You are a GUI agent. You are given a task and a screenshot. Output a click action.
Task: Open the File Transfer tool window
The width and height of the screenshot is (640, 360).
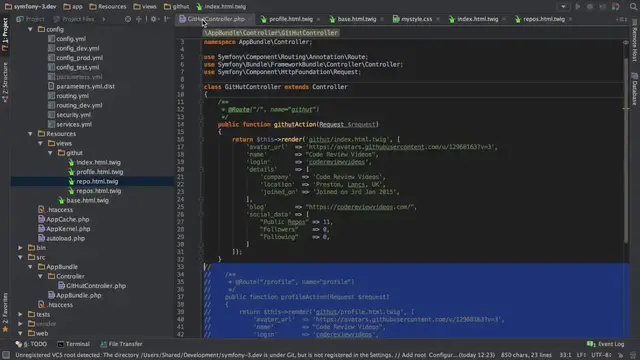point(121,344)
